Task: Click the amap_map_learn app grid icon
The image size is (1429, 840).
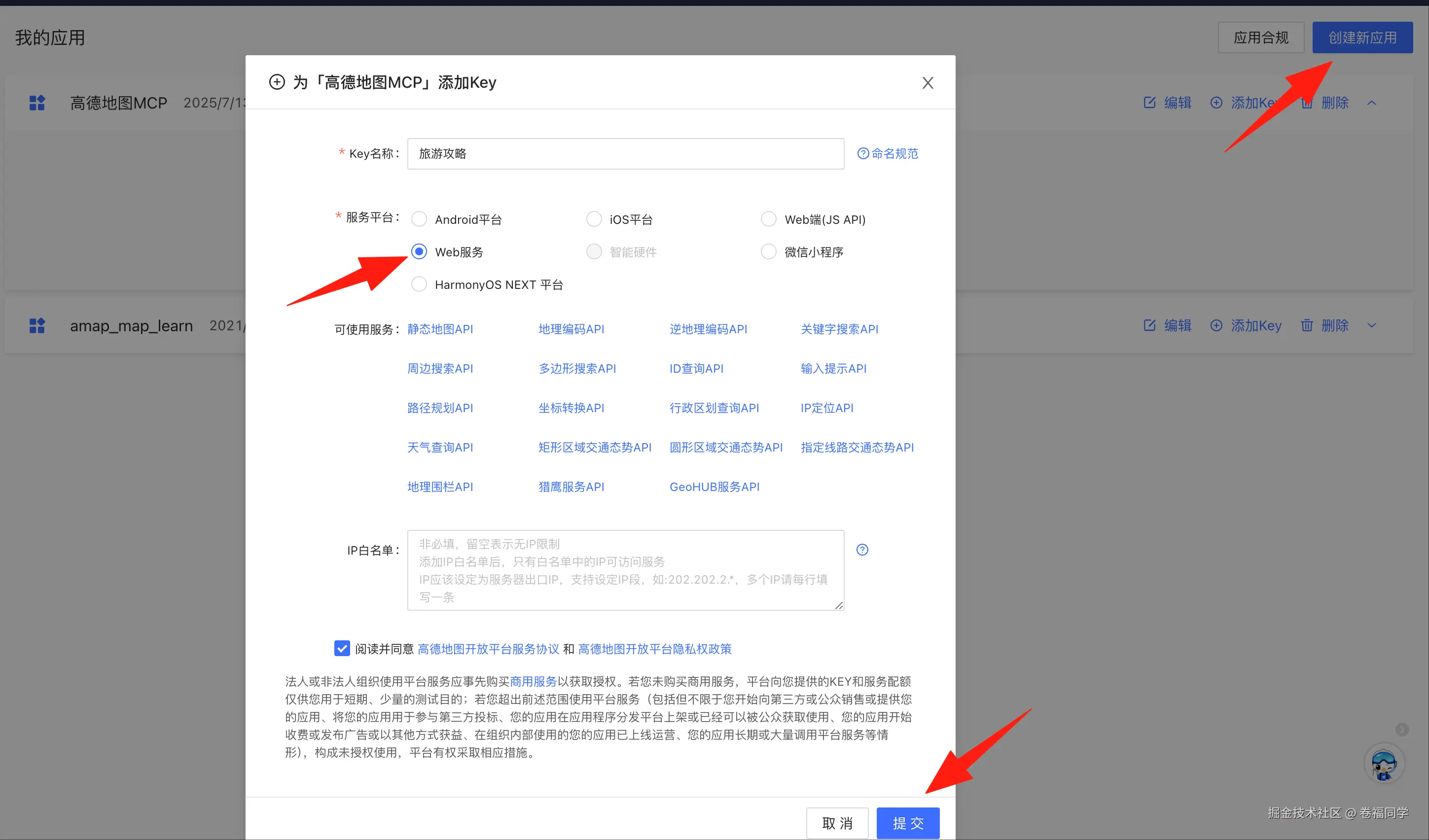Action: [x=37, y=325]
